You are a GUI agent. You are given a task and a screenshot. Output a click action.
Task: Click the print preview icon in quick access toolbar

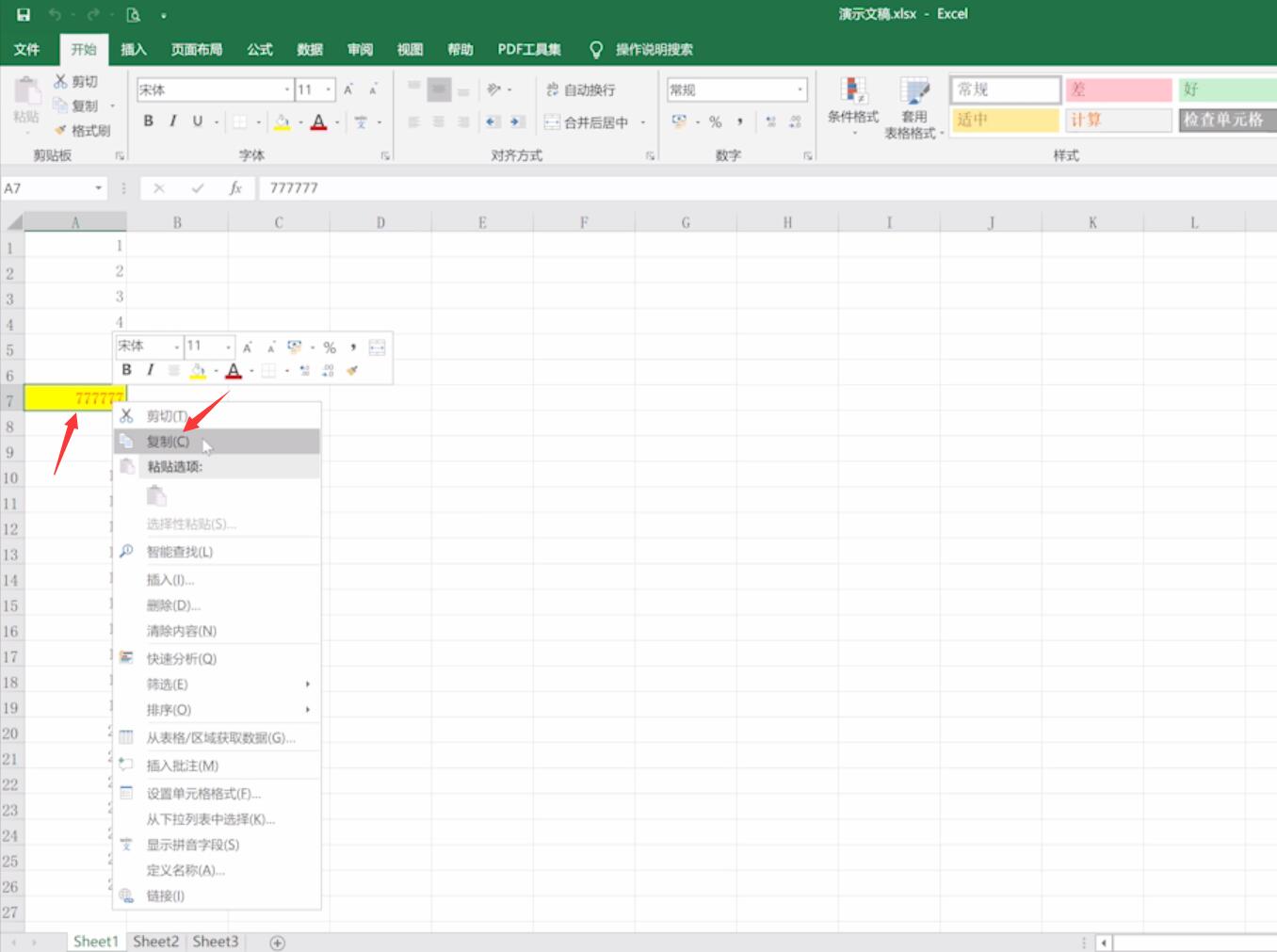tap(134, 15)
